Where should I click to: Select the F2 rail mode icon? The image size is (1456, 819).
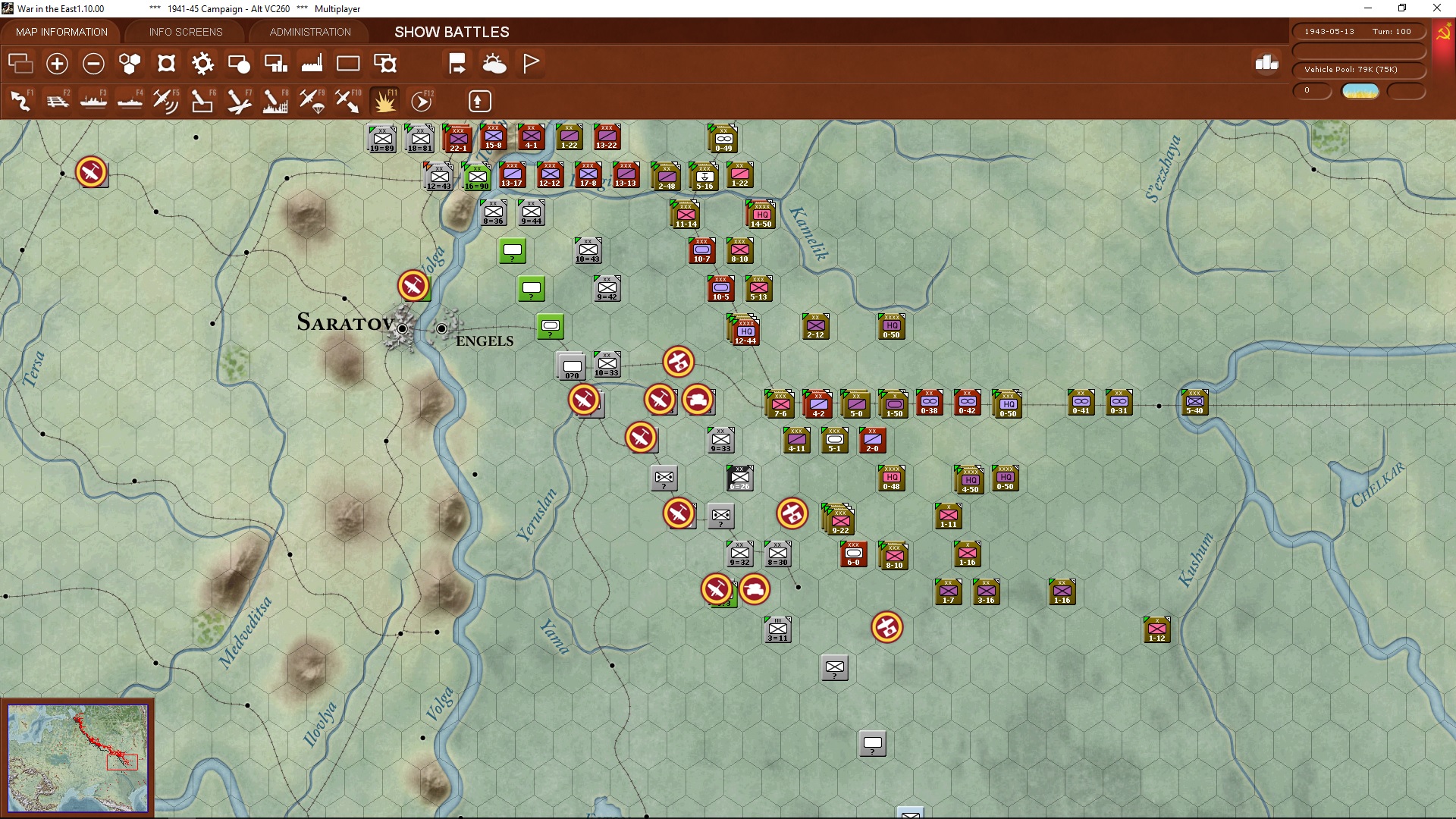[57, 101]
